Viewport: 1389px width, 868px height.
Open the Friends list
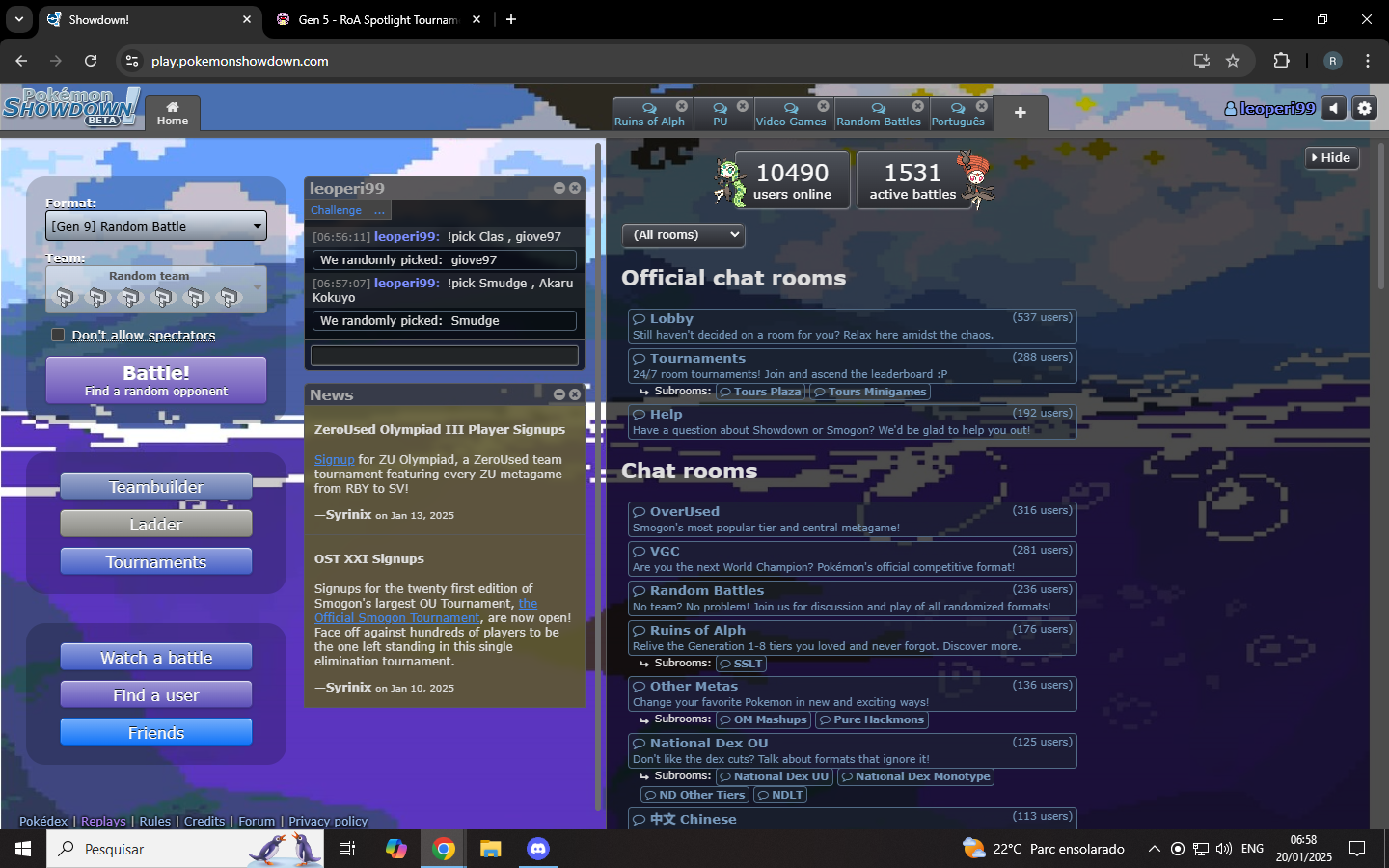(x=156, y=733)
